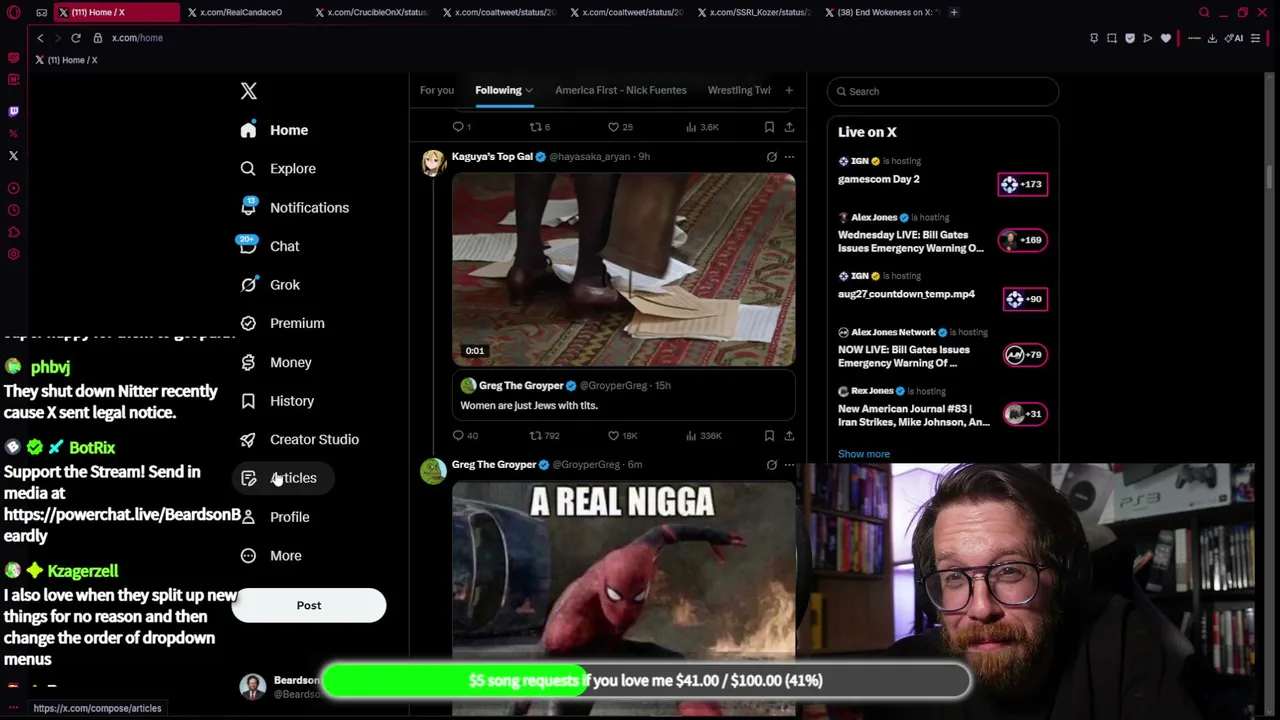Share the Kaguya's Top Gal post
The width and height of the screenshot is (1280, 720).
[789, 435]
